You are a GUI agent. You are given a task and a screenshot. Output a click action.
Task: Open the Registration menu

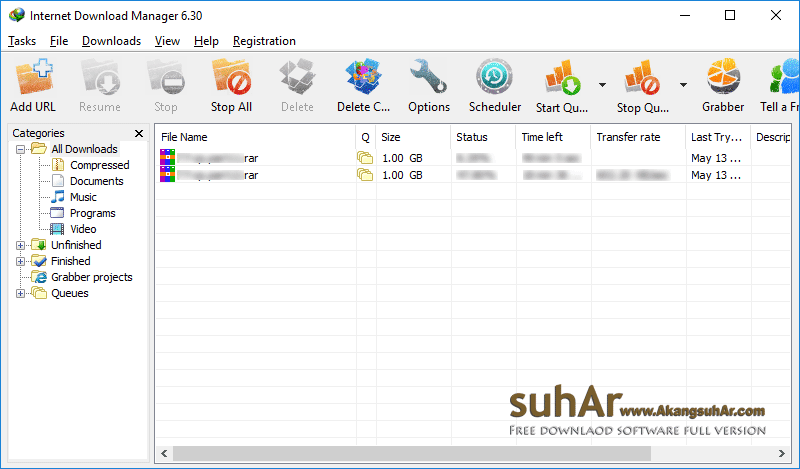coord(264,41)
